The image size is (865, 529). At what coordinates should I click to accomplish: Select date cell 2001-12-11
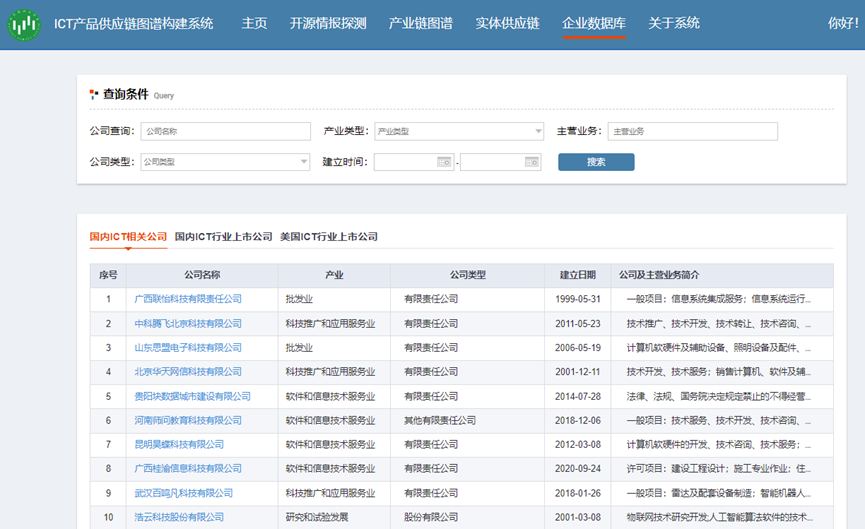pos(578,372)
